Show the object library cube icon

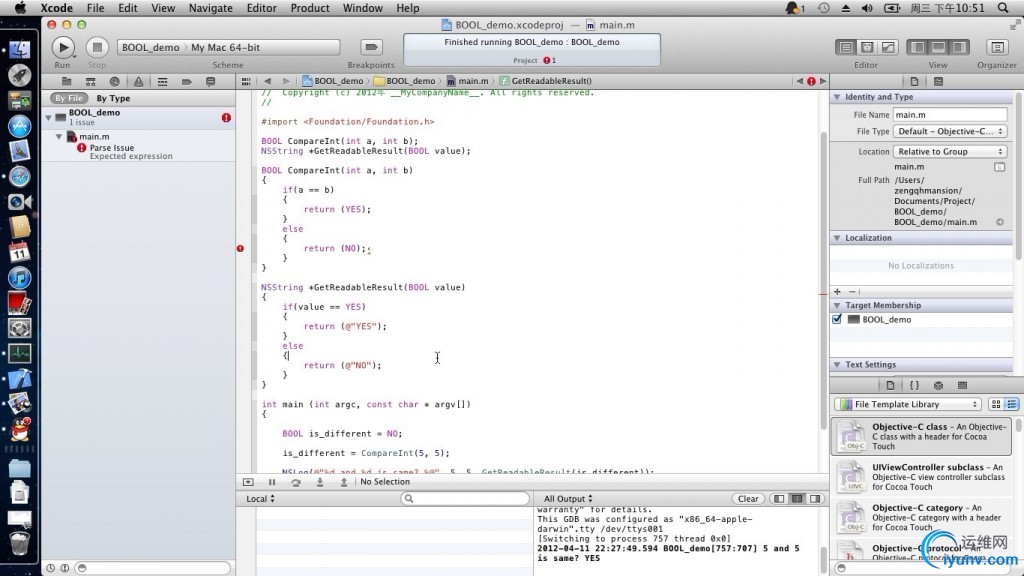(938, 385)
